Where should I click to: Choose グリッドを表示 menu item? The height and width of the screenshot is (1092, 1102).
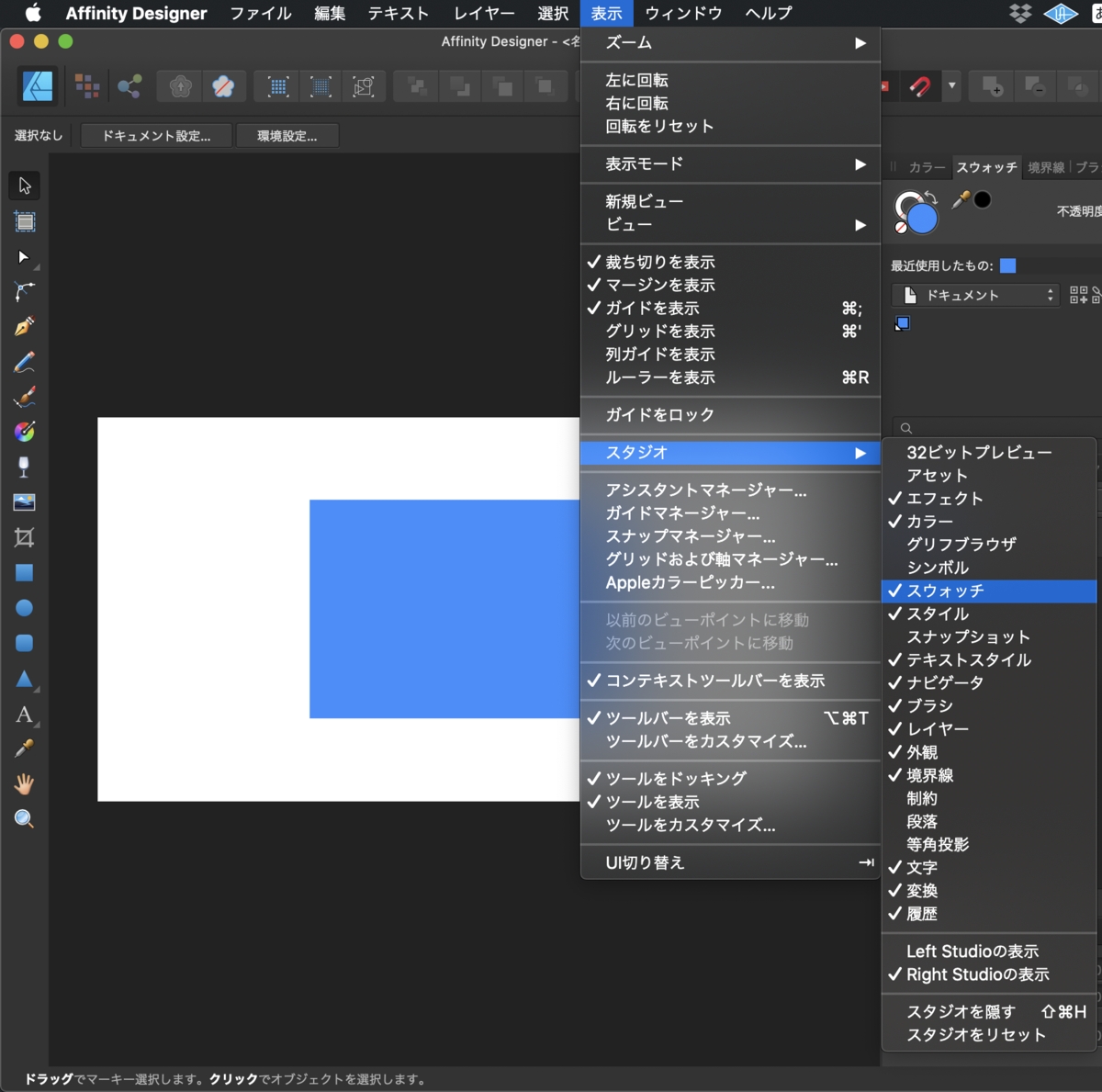[x=730, y=332]
